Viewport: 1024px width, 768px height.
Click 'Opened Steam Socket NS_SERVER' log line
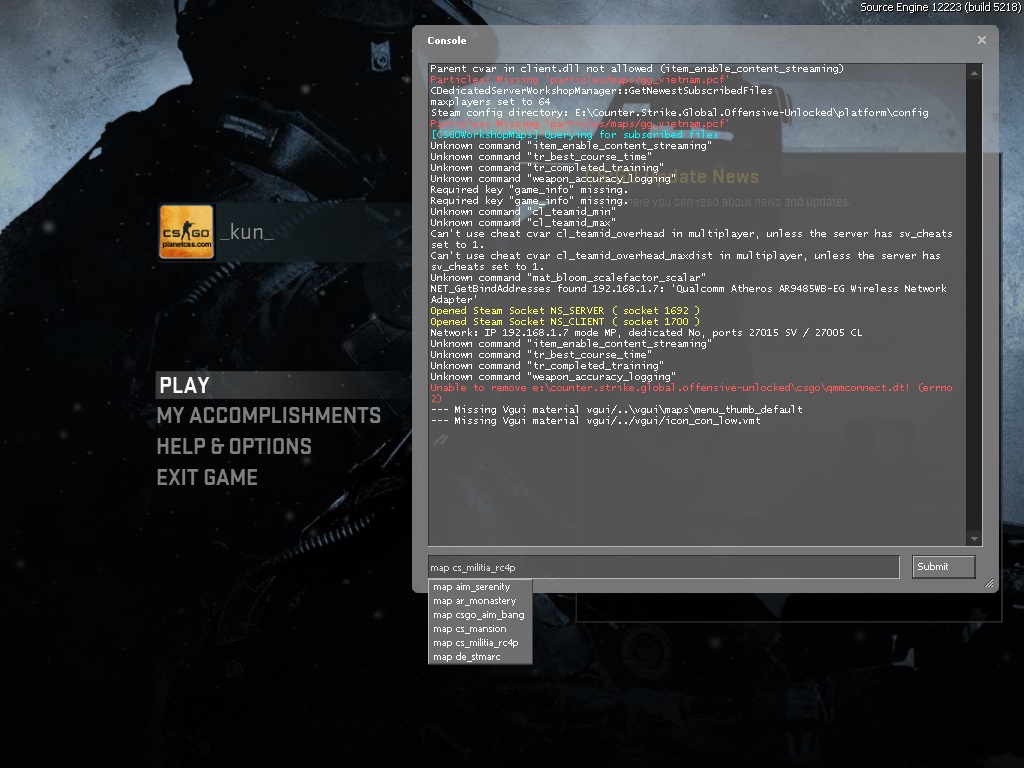[x=564, y=311]
